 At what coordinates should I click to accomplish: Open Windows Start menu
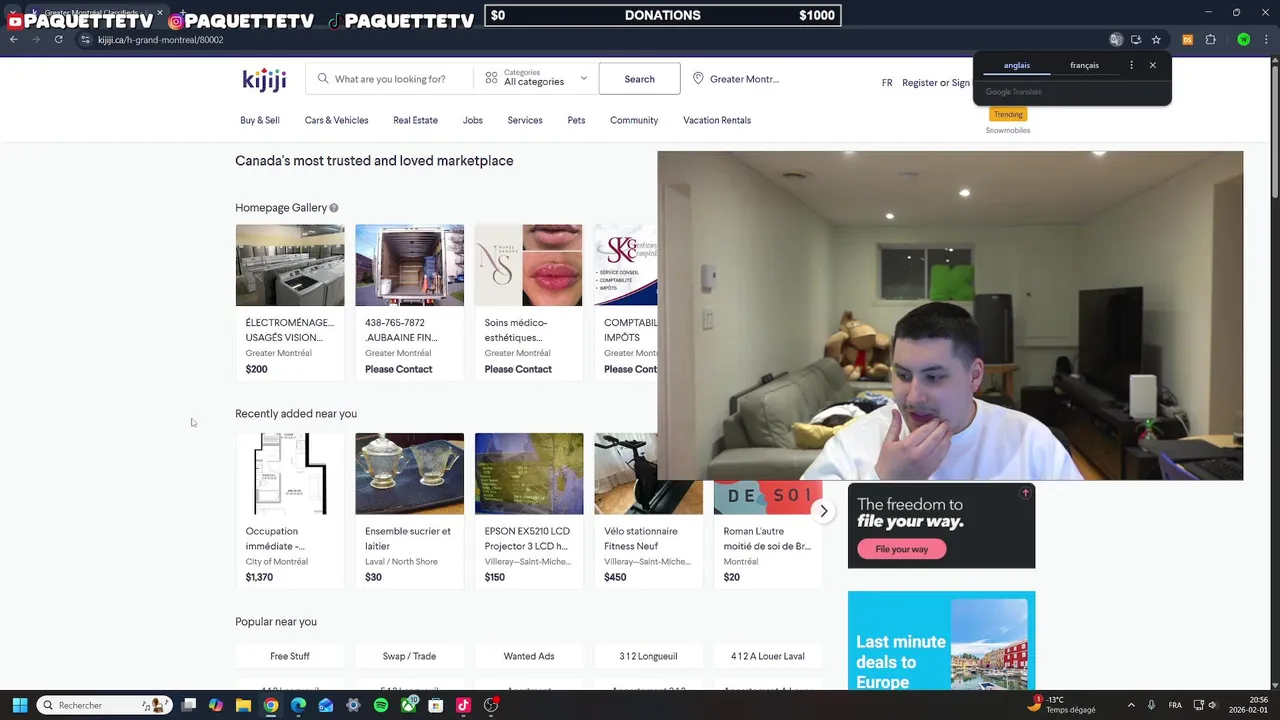(x=19, y=705)
